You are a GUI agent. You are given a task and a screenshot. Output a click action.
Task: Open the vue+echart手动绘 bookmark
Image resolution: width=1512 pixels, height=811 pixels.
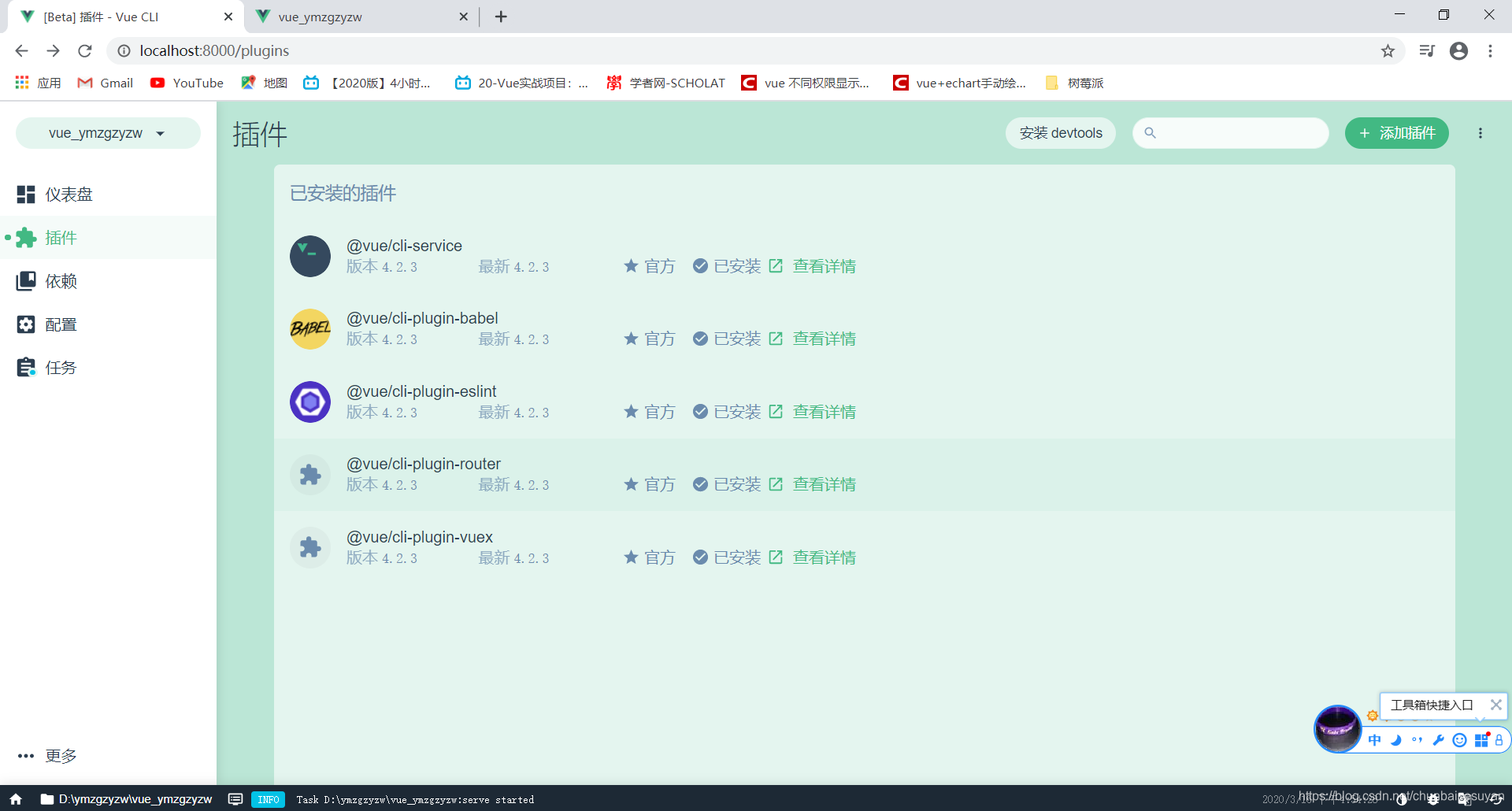pyautogui.click(x=960, y=83)
